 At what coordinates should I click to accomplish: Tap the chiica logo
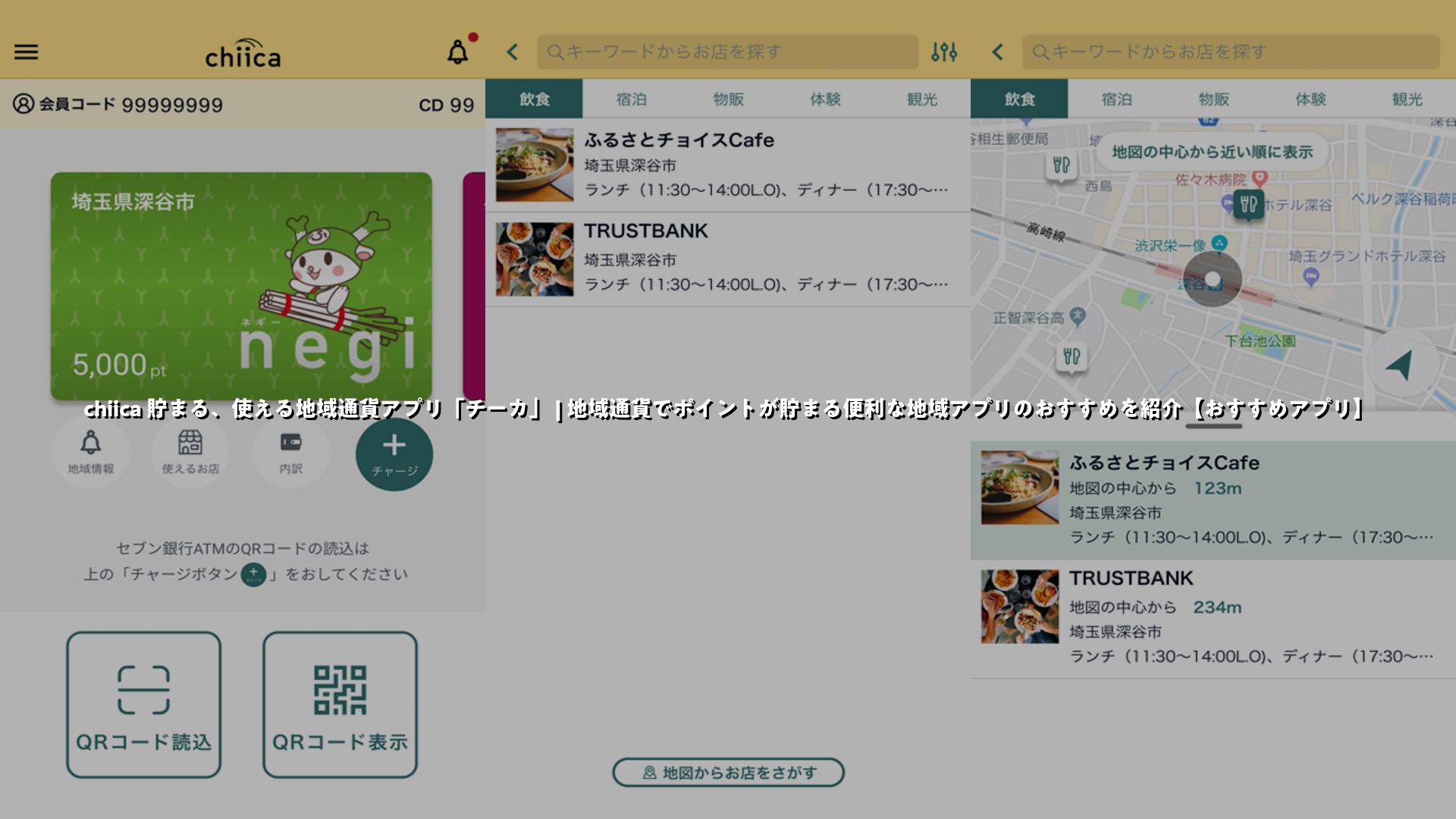point(243,53)
